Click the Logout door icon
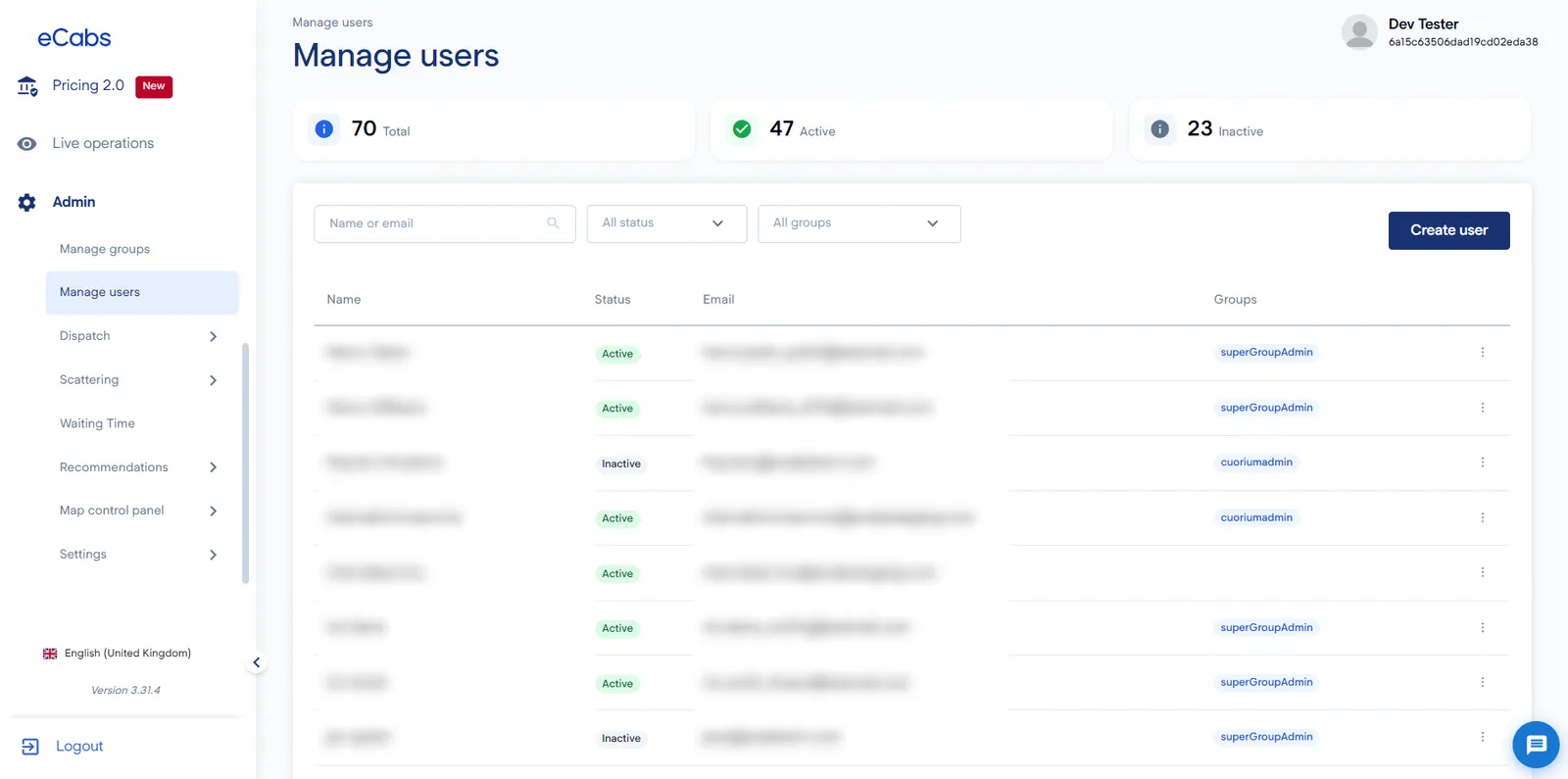 (30, 747)
